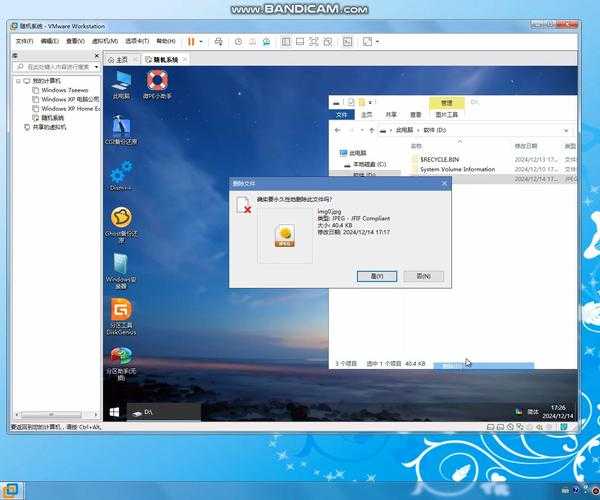Select Windows 7 VM in library tree
Screen dimensions: 600x500
click(x=64, y=90)
